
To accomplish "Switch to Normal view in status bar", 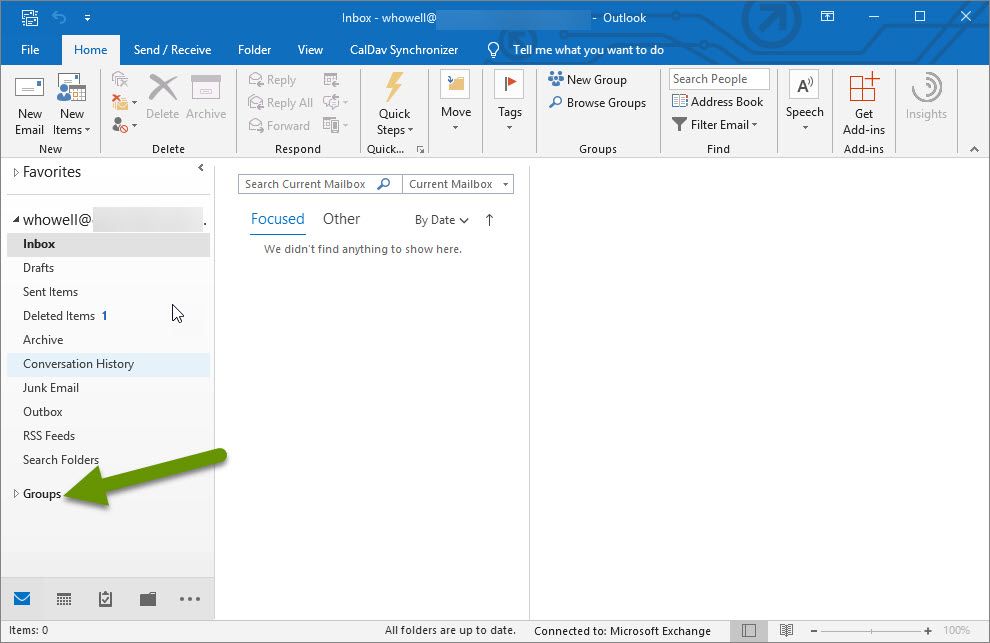I will coord(749,631).
